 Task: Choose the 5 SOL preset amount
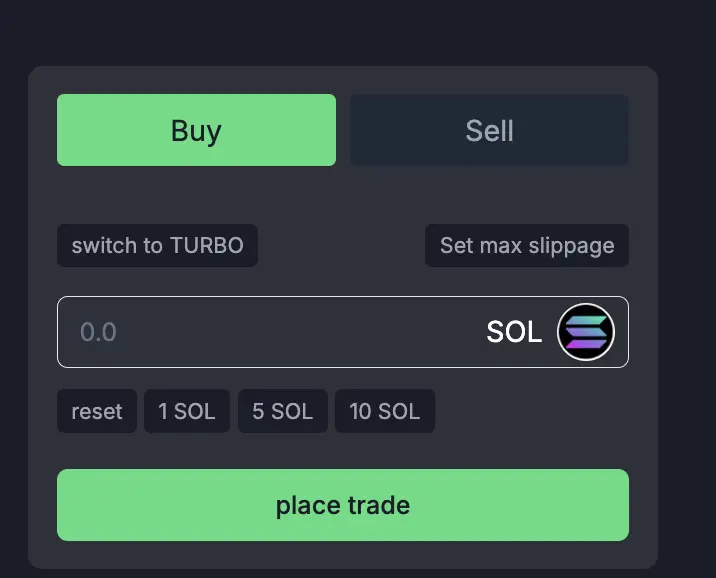click(x=283, y=411)
